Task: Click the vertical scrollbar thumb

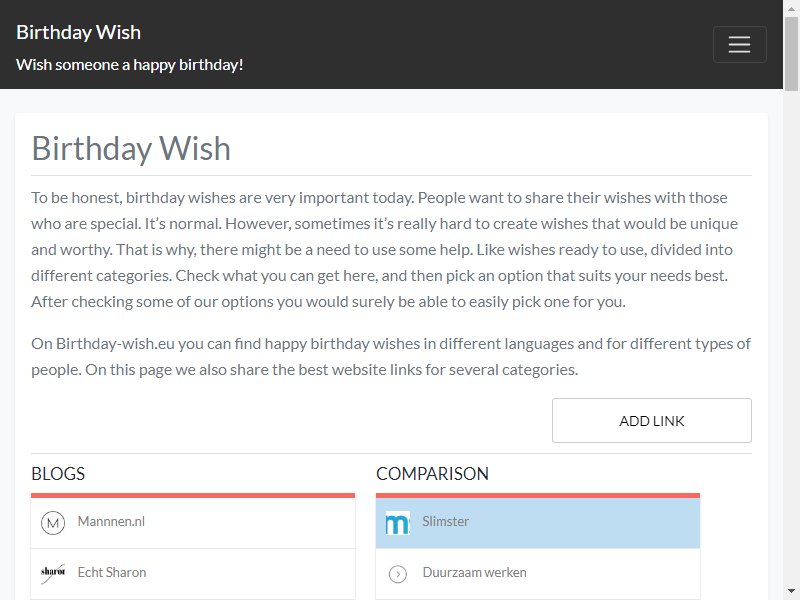Action: click(791, 54)
